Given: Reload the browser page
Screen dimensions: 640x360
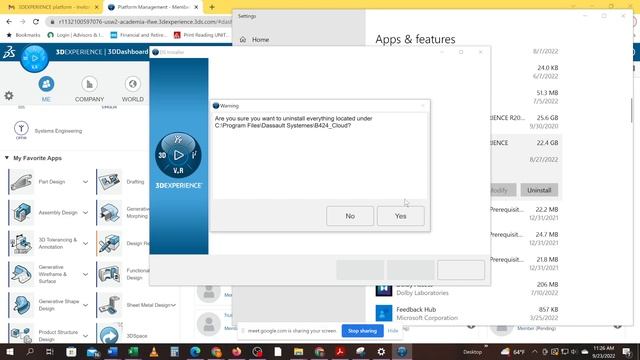Looking at the screenshot, I should point(36,22).
